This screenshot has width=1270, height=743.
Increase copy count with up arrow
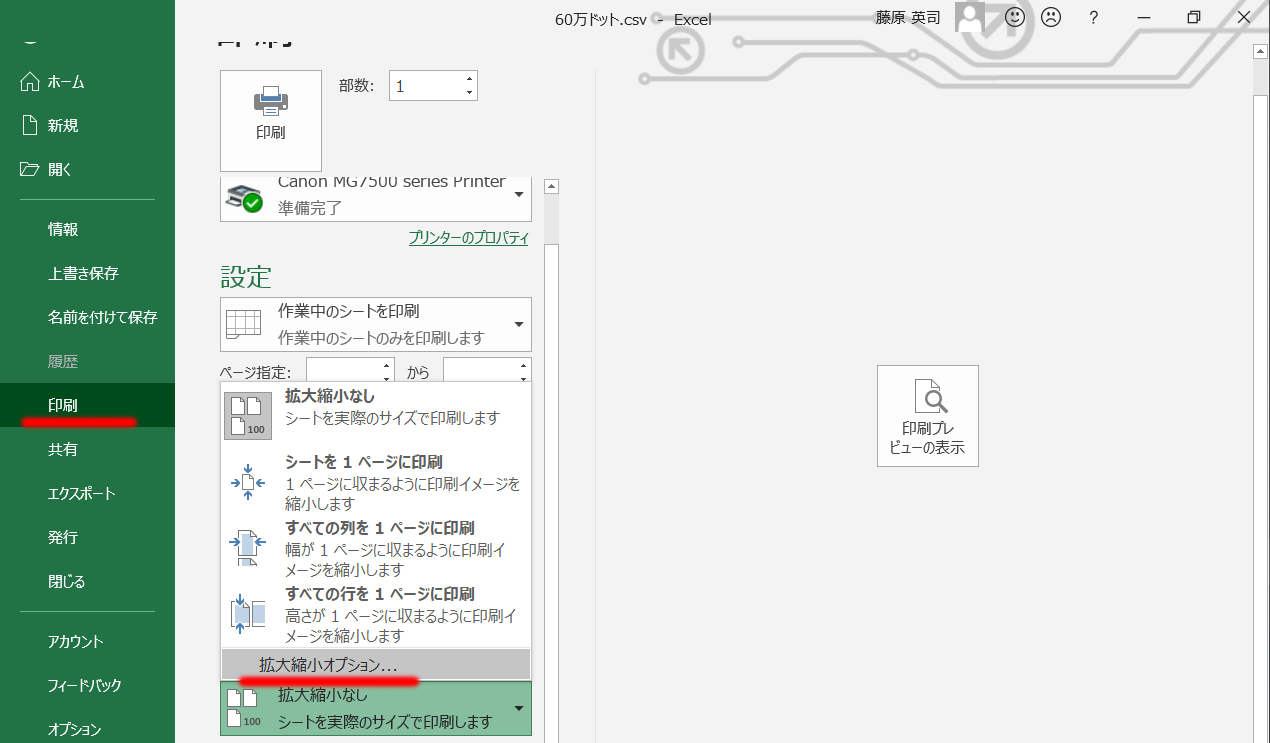pyautogui.click(x=469, y=79)
